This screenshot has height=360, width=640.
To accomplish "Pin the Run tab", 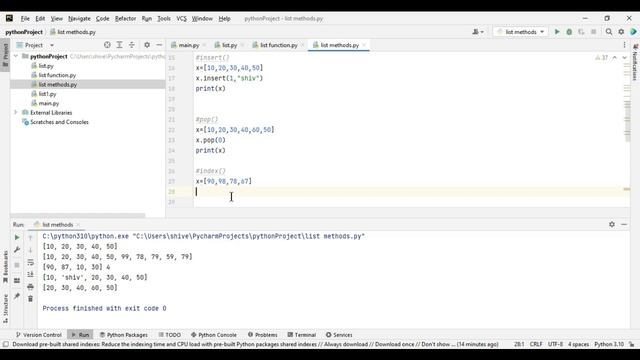I will [x=17, y=296].
